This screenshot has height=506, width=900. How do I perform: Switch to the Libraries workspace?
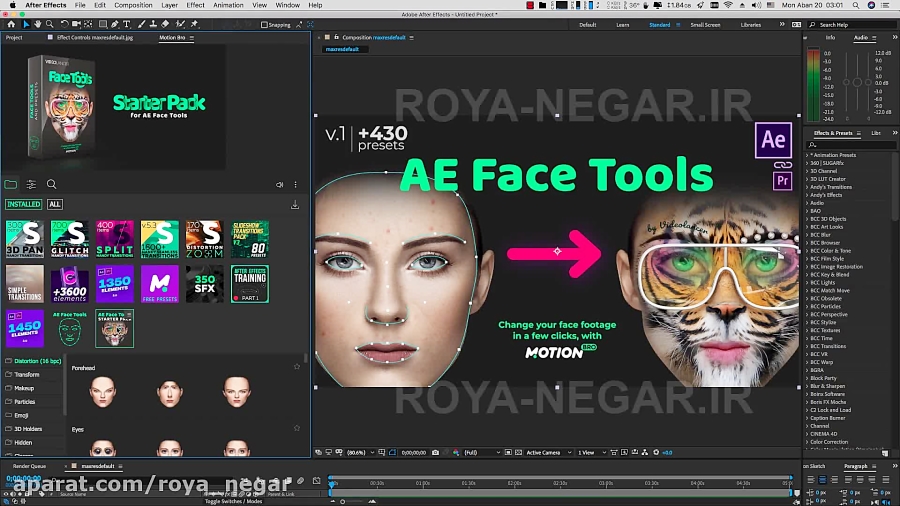(x=750, y=25)
